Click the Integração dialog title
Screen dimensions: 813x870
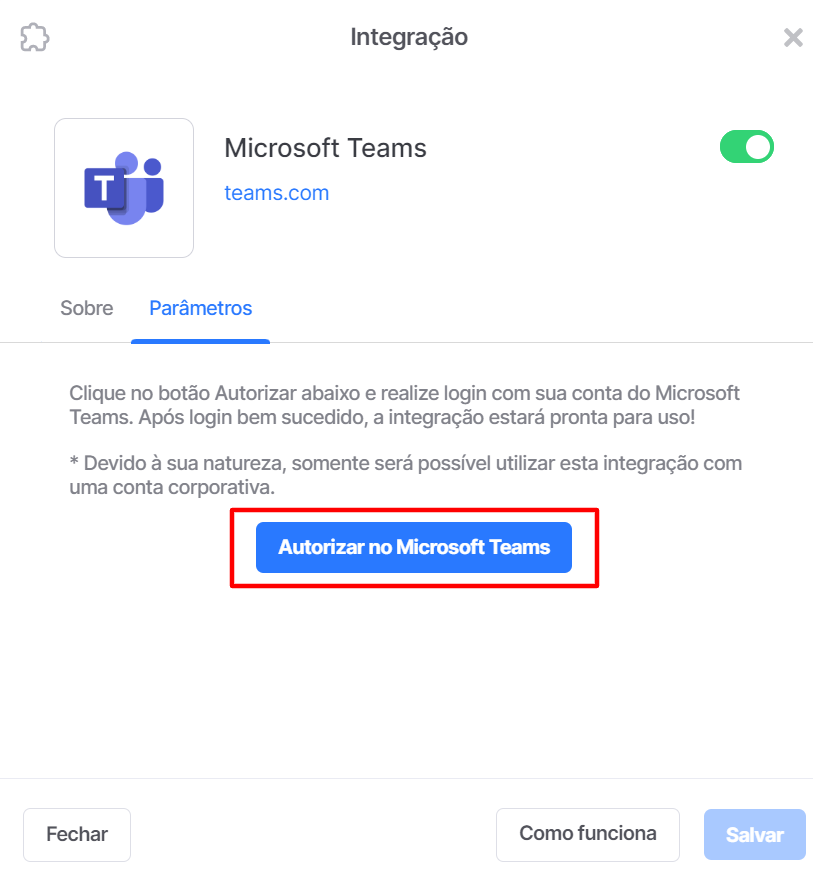point(409,37)
